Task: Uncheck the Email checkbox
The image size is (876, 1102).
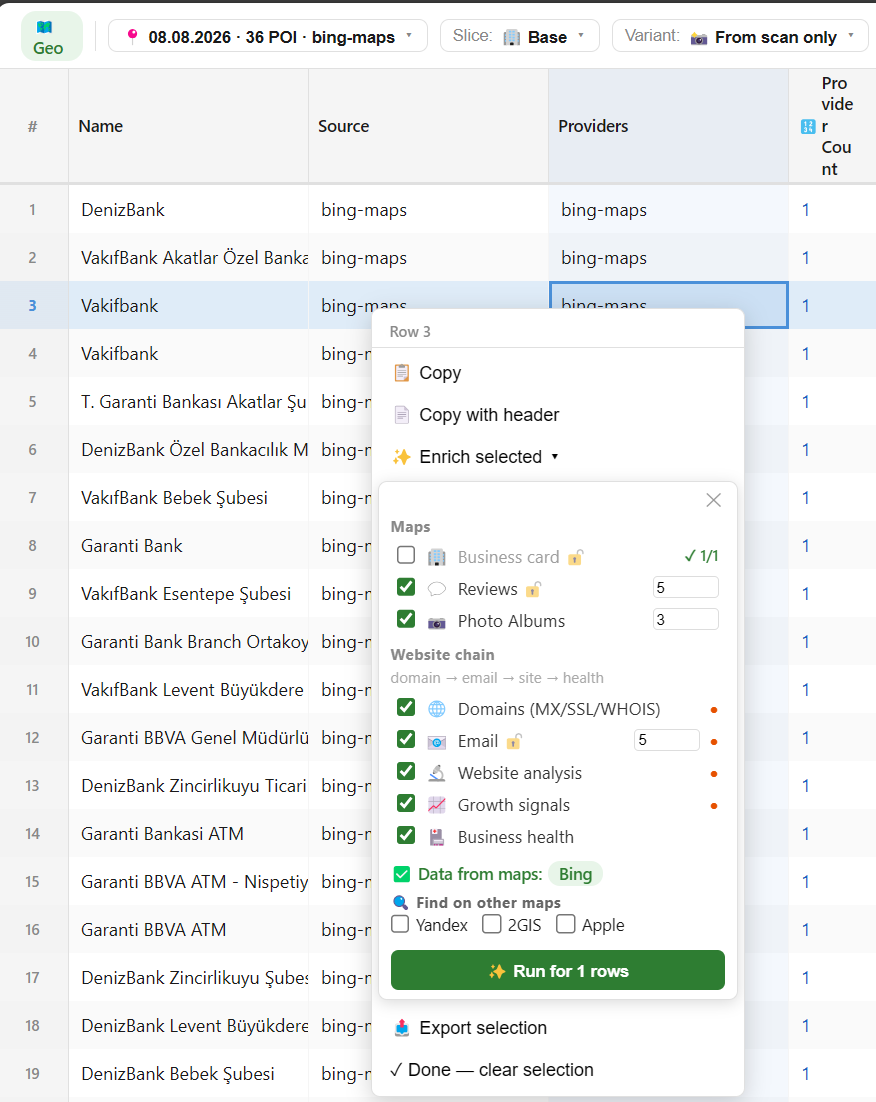Action: coord(406,739)
